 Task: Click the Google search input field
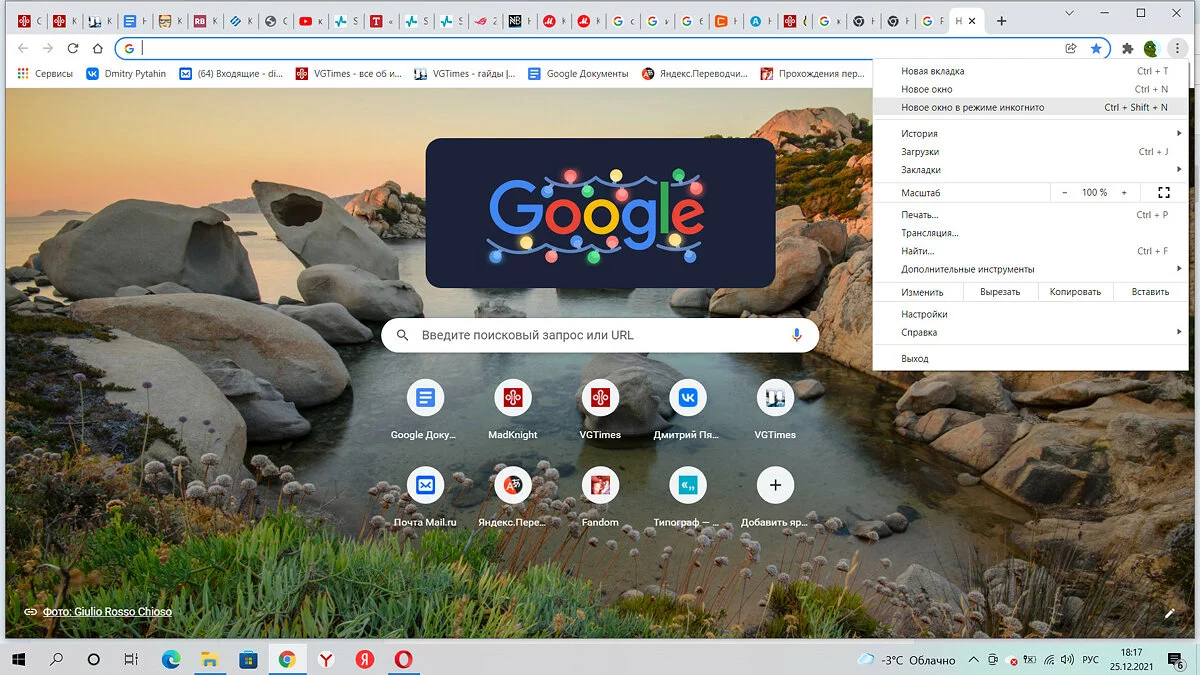(600, 335)
